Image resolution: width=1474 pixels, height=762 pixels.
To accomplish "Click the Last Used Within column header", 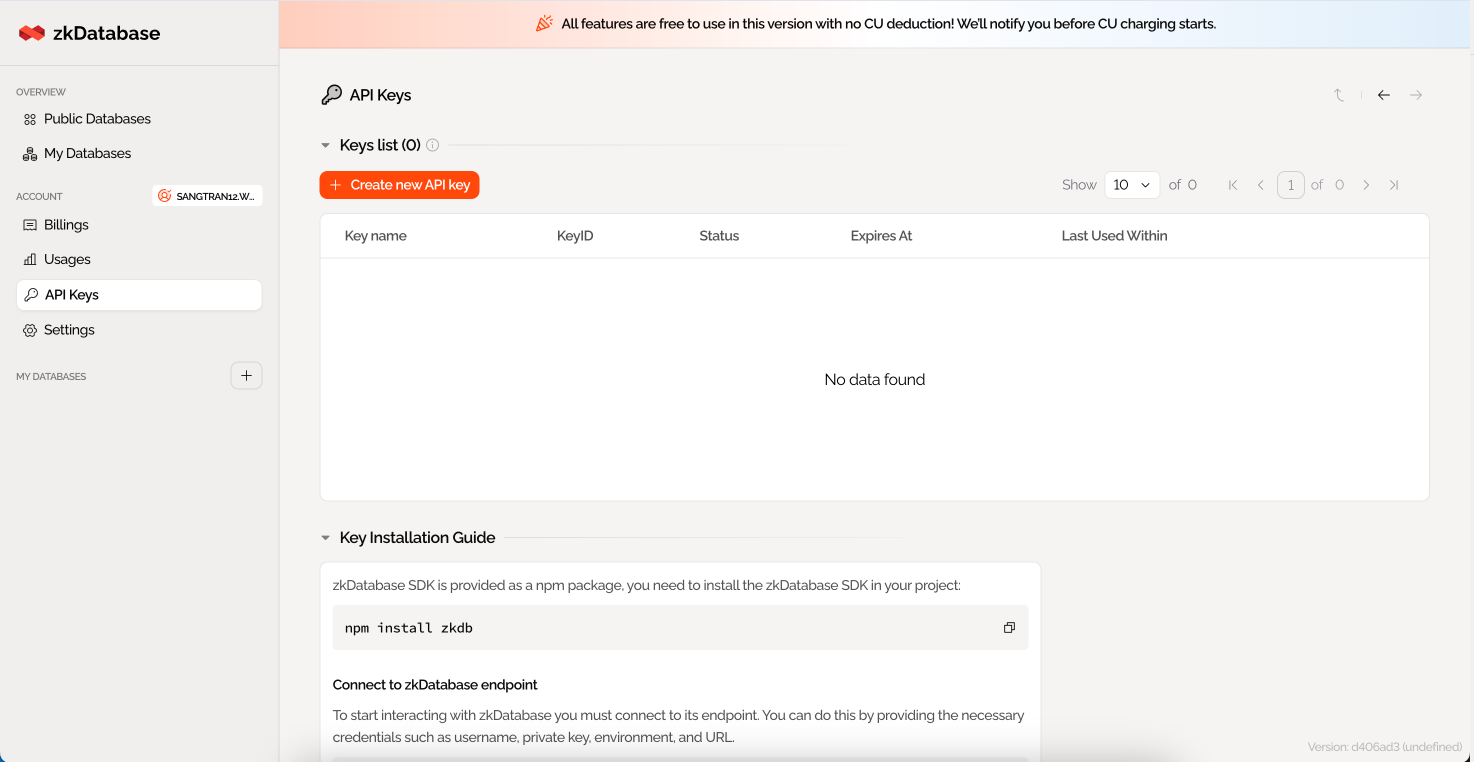I will pyautogui.click(x=1114, y=236).
